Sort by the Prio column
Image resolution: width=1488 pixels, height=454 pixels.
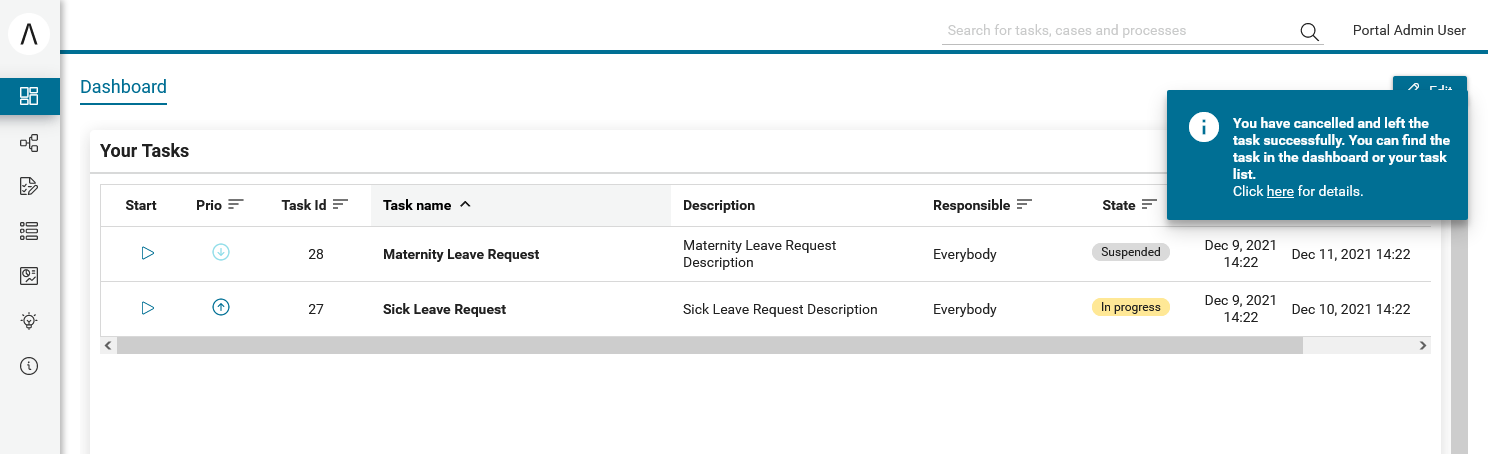pyautogui.click(x=236, y=204)
